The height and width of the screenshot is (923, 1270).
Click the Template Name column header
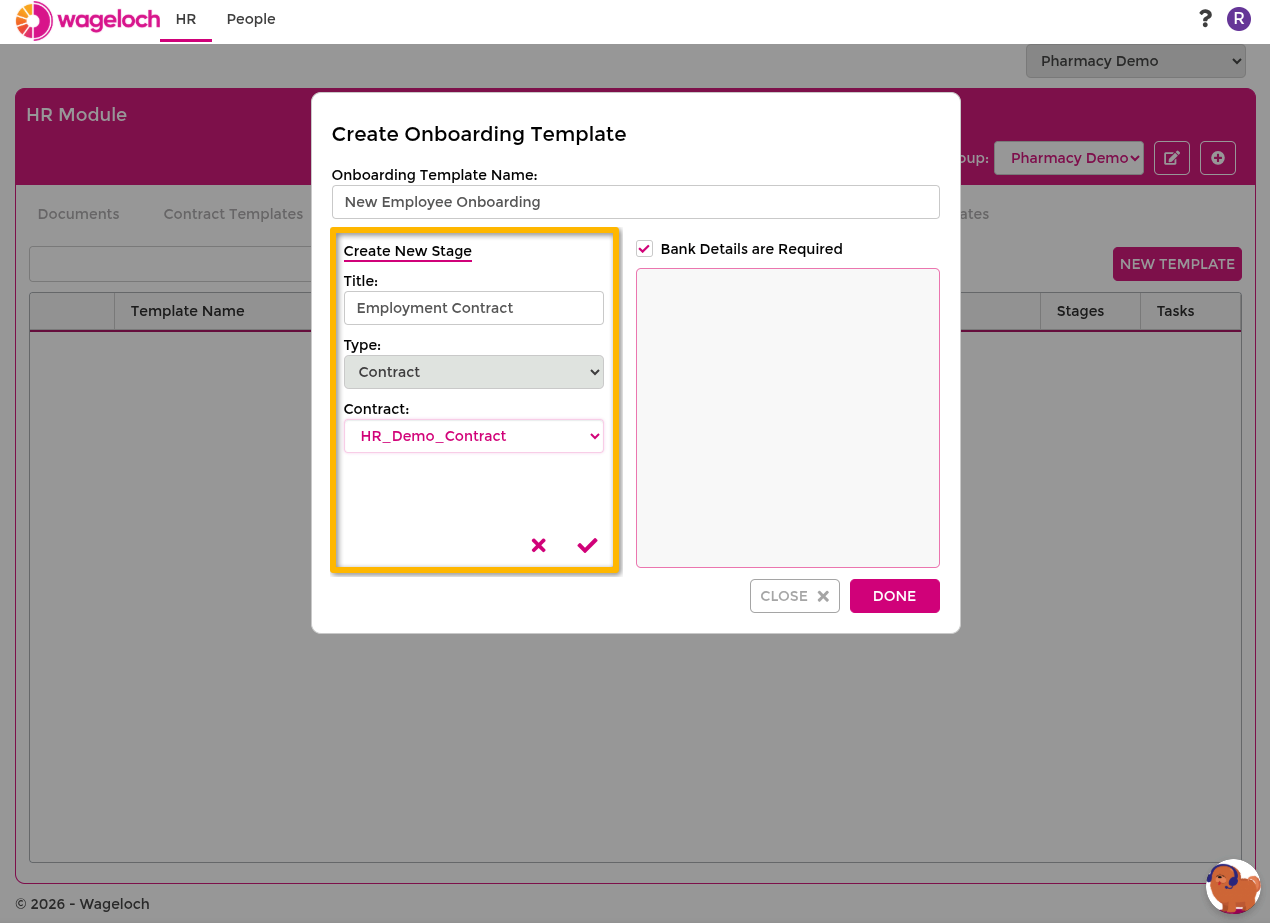point(188,311)
